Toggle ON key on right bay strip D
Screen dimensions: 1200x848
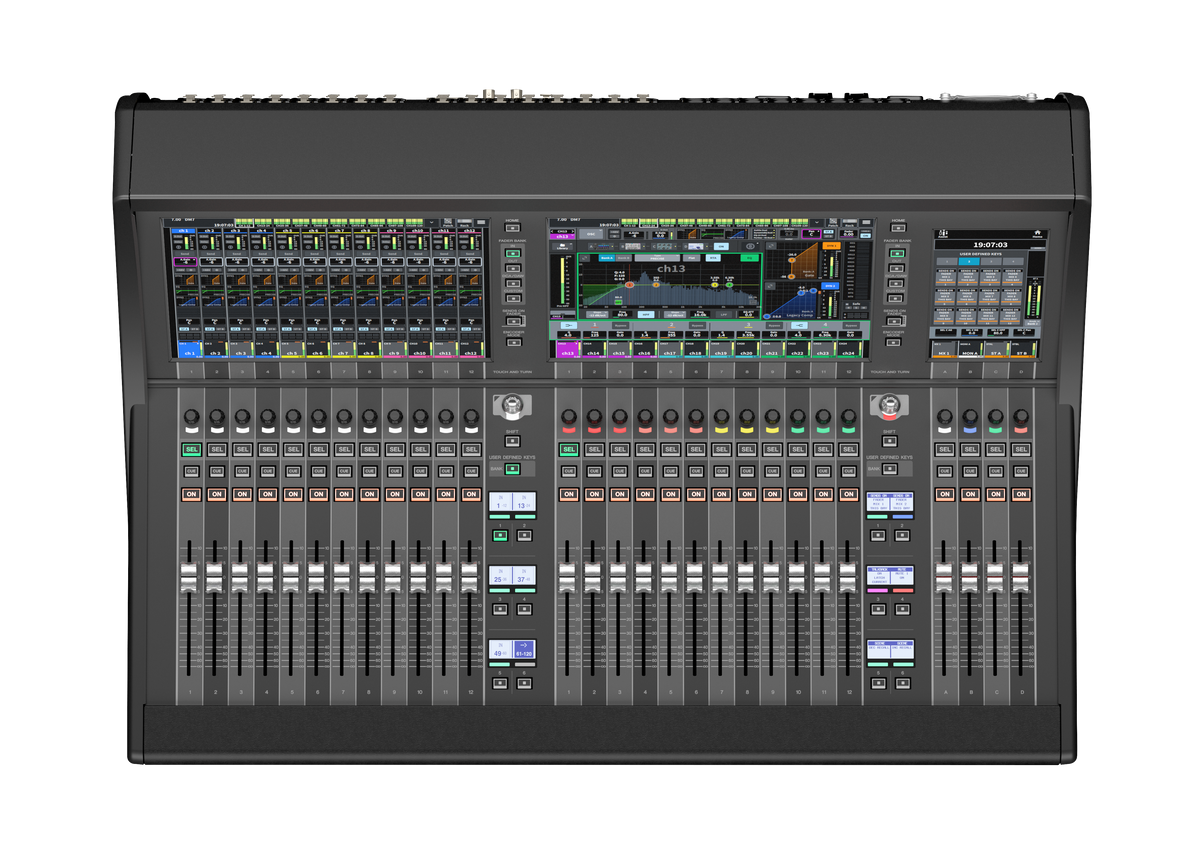[x=1020, y=494]
